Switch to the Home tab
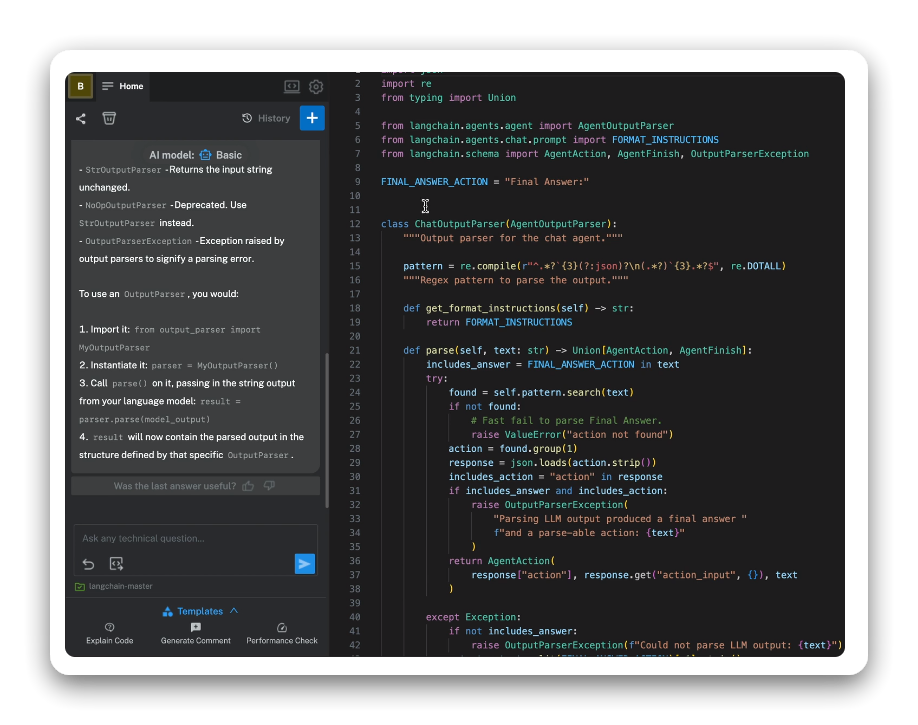 click(123, 86)
